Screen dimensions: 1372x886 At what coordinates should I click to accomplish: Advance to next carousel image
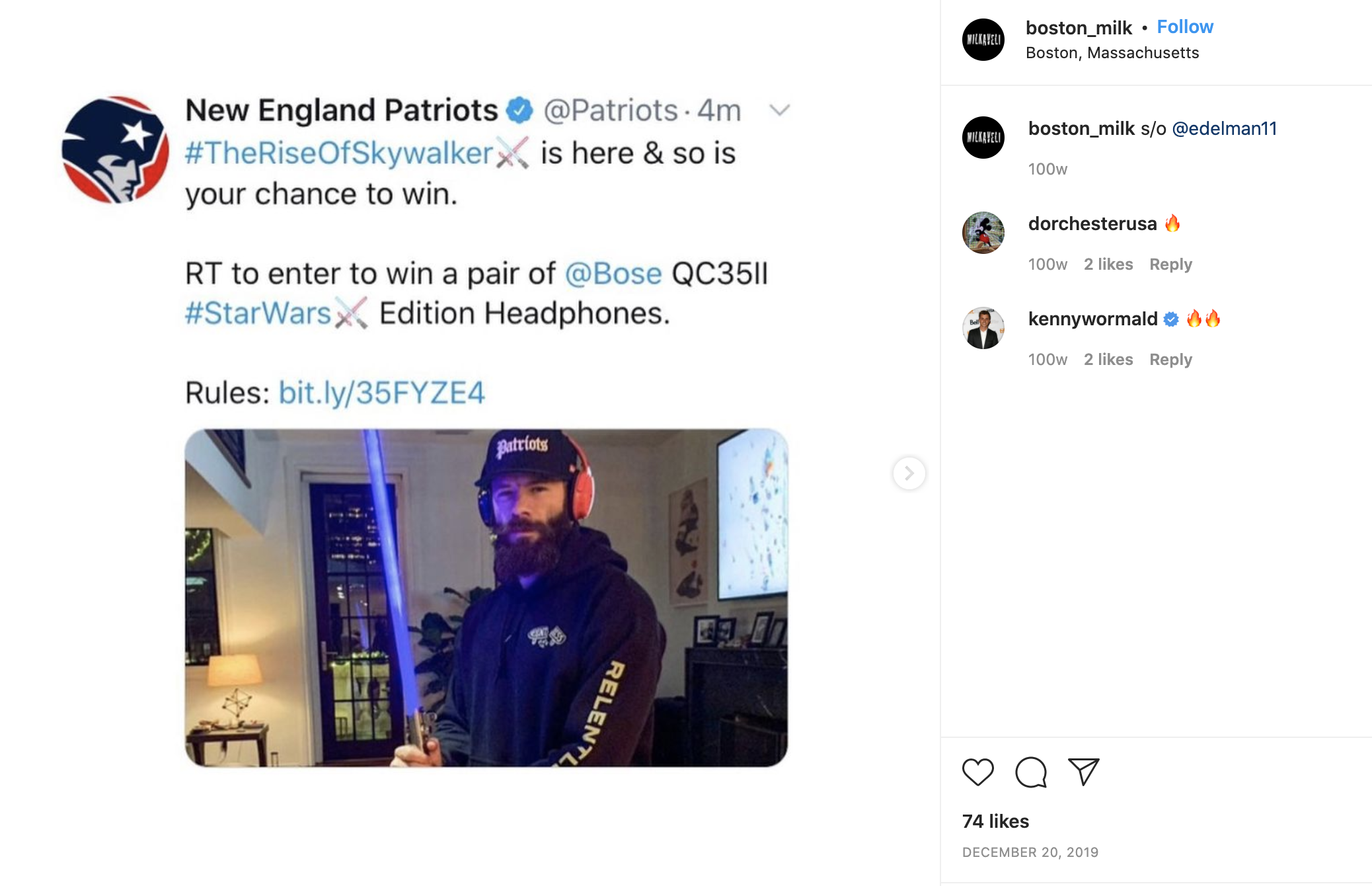909,473
